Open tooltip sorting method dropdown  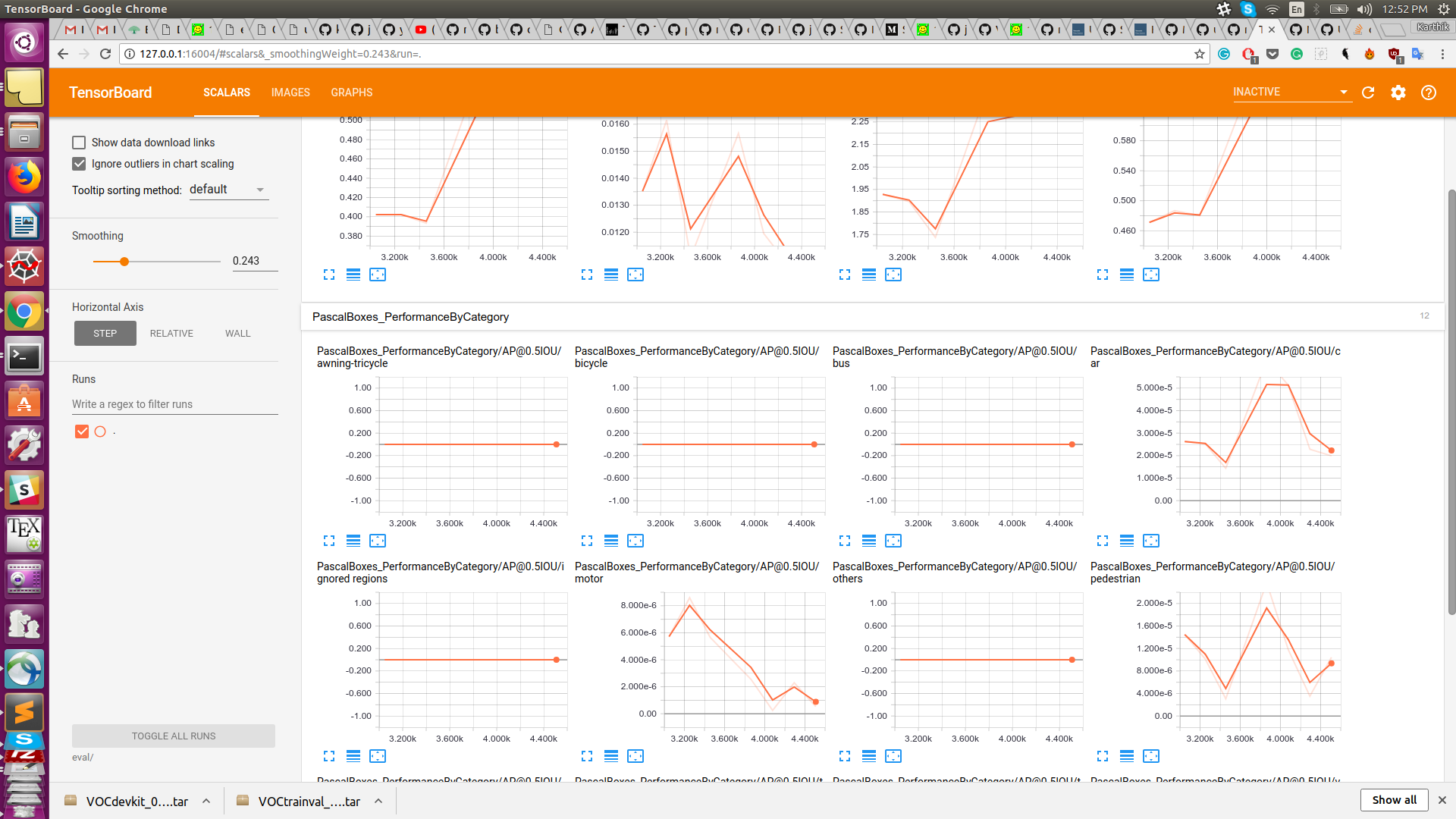228,190
